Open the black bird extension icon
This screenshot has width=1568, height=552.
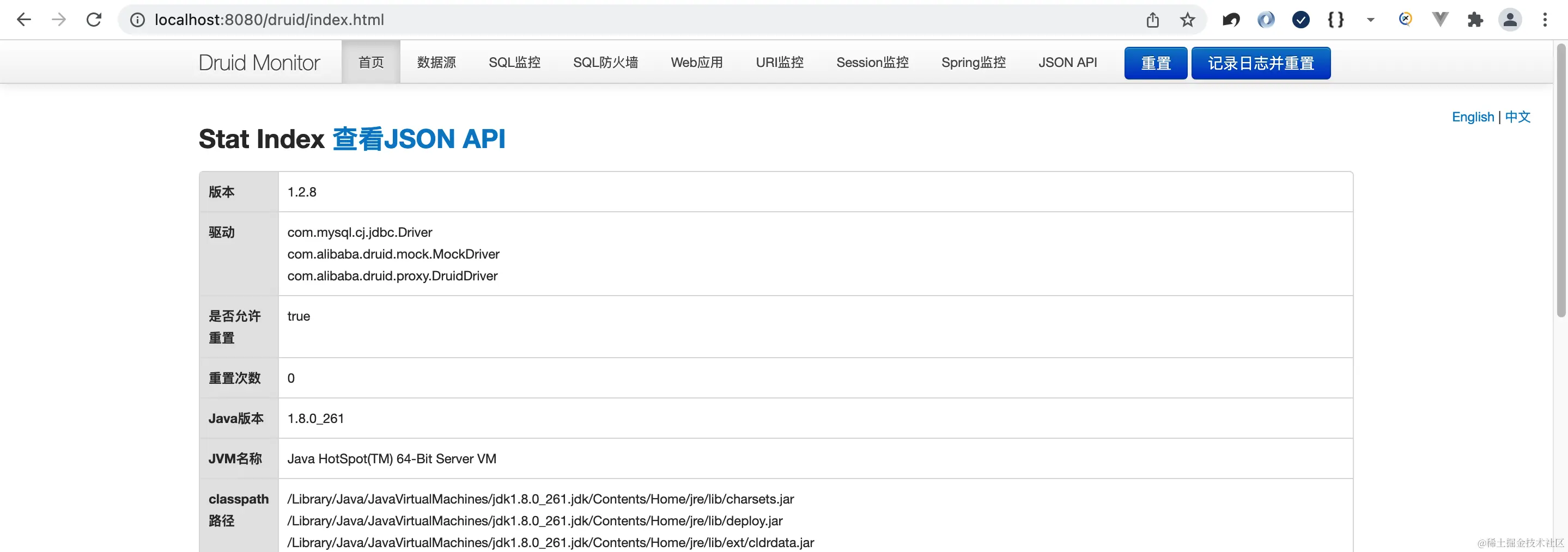click(x=1231, y=20)
